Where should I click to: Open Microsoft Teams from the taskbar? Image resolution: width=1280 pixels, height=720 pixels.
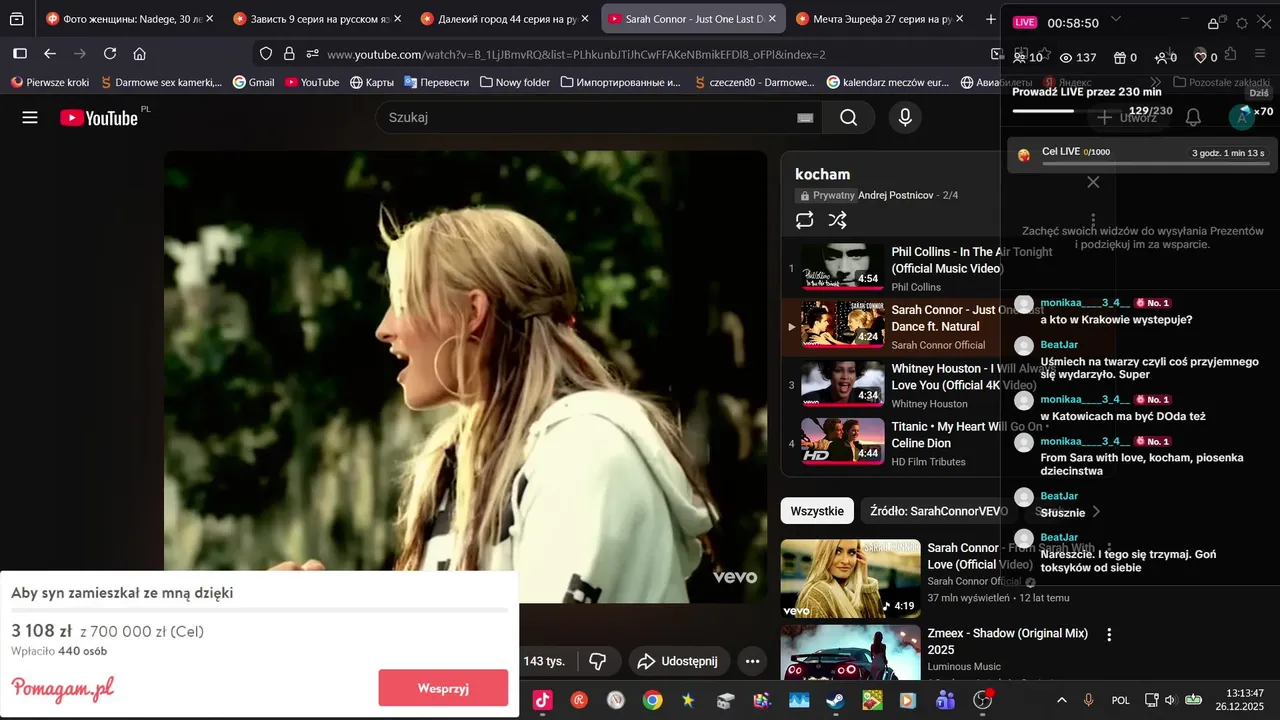(x=945, y=700)
